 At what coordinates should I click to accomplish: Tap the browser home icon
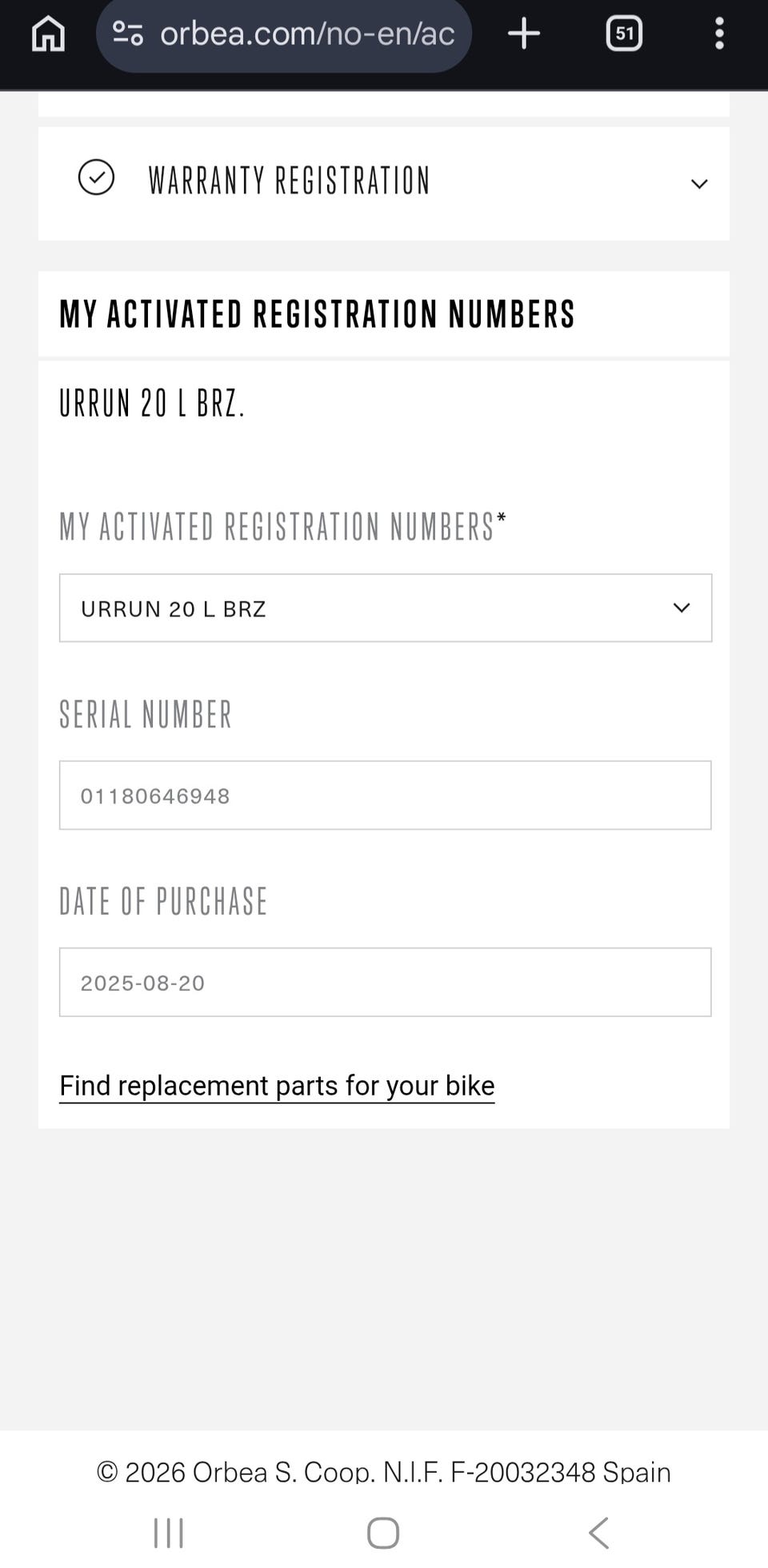[48, 34]
